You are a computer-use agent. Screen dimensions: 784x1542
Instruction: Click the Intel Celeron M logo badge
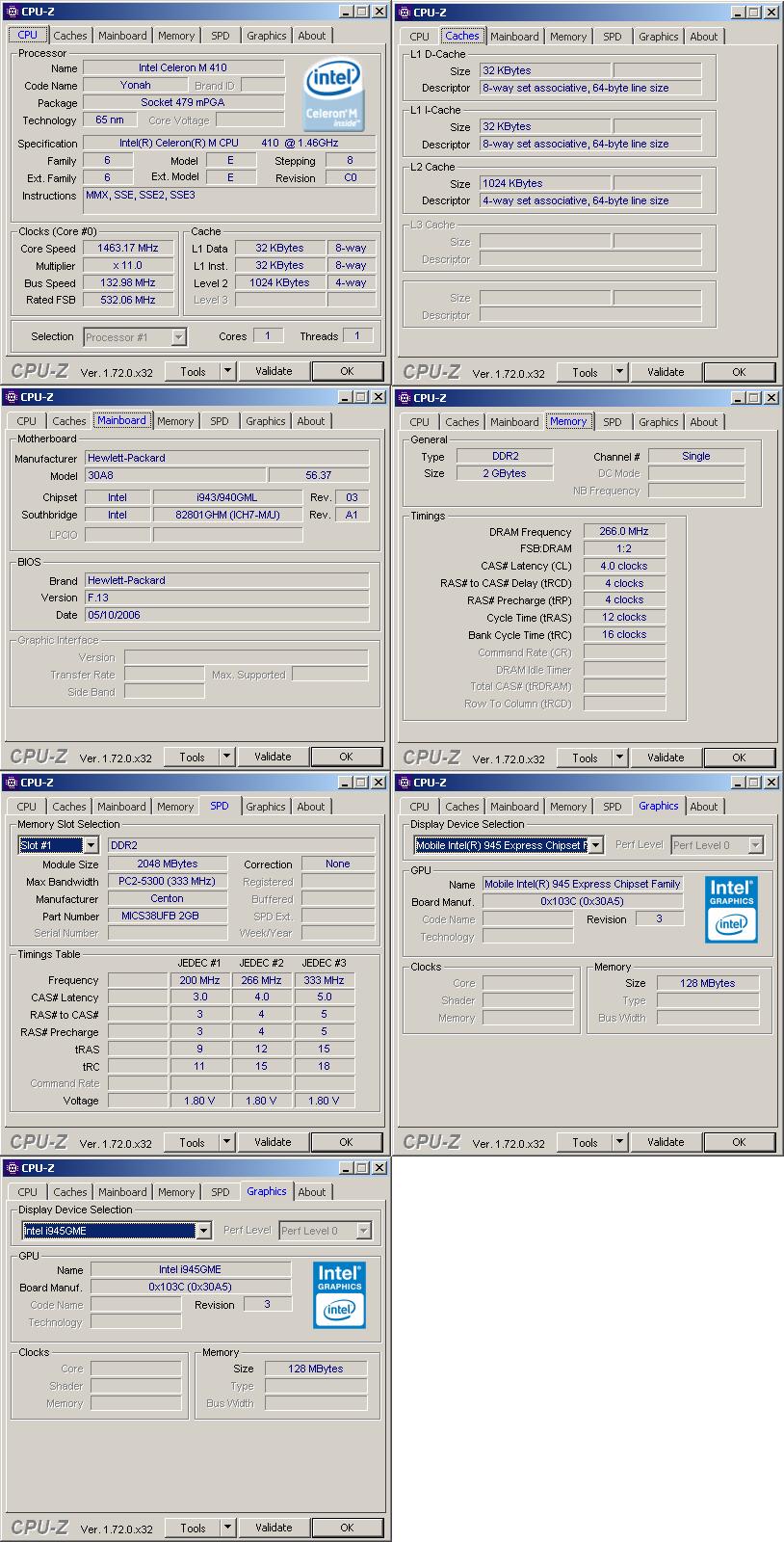(x=332, y=95)
